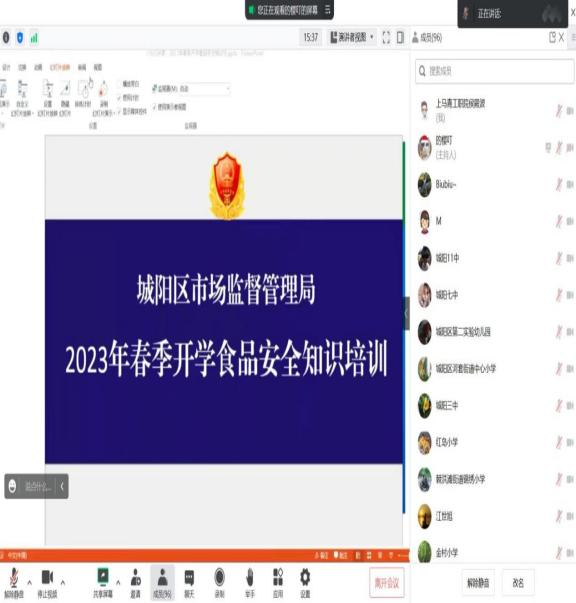
Task: Click the meeting info icon at top-left
Action: 6,38
